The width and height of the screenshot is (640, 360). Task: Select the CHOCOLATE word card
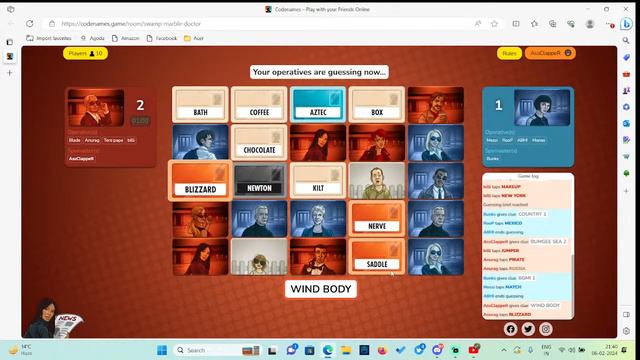click(x=259, y=142)
